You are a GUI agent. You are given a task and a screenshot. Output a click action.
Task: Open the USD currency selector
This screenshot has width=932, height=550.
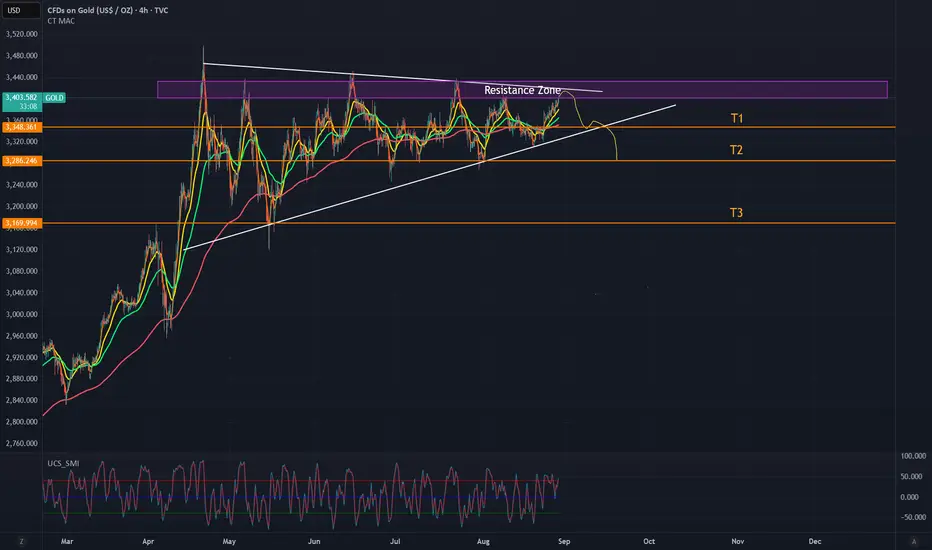click(x=21, y=10)
